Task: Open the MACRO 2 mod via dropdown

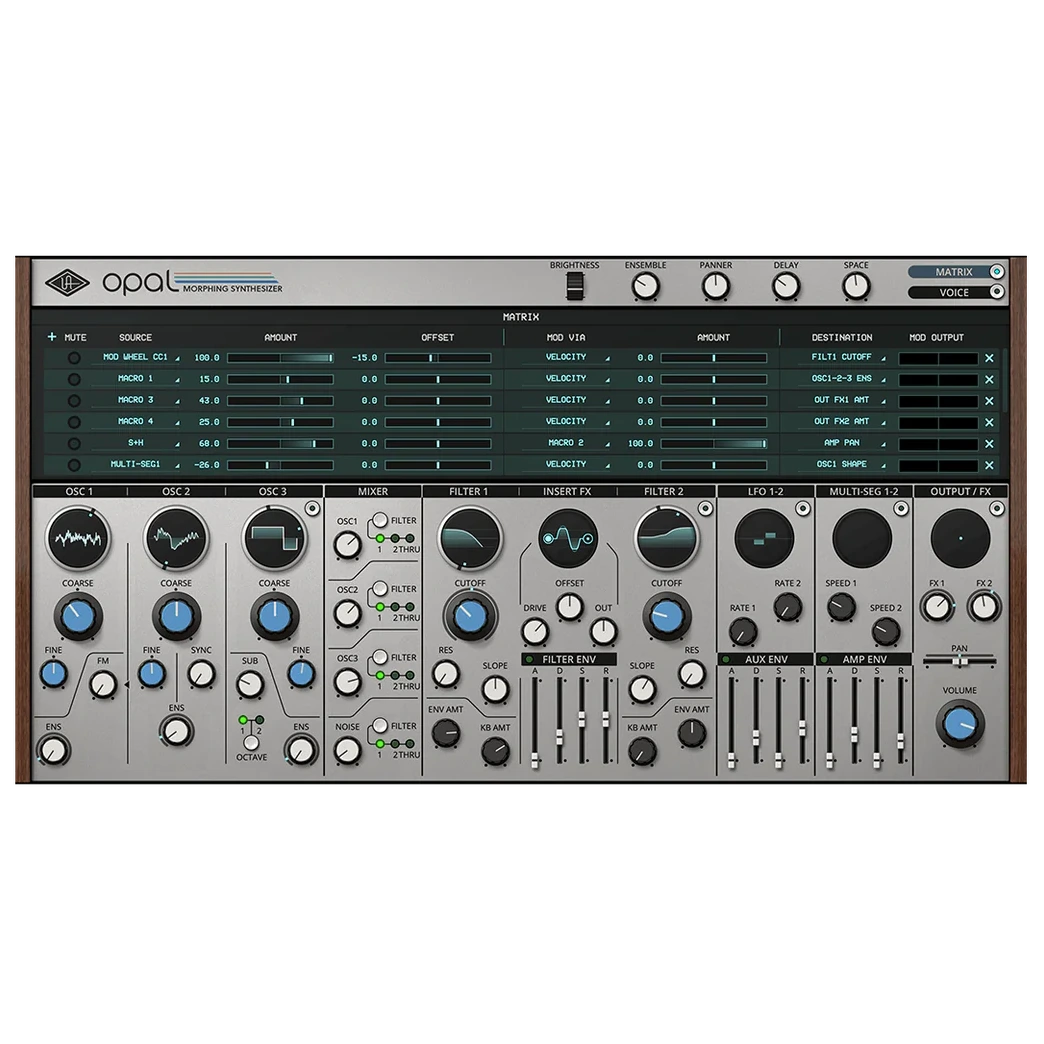Action: [x=571, y=443]
